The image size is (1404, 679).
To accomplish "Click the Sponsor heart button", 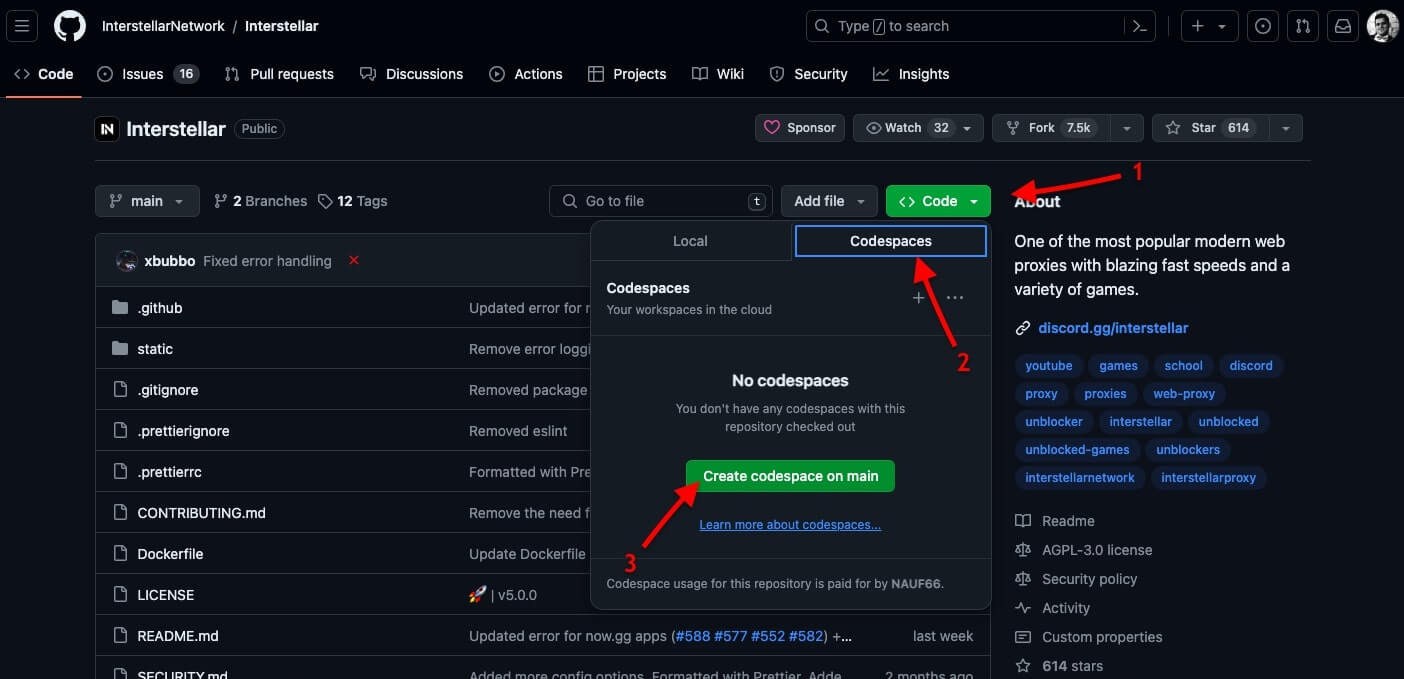I will click(800, 128).
